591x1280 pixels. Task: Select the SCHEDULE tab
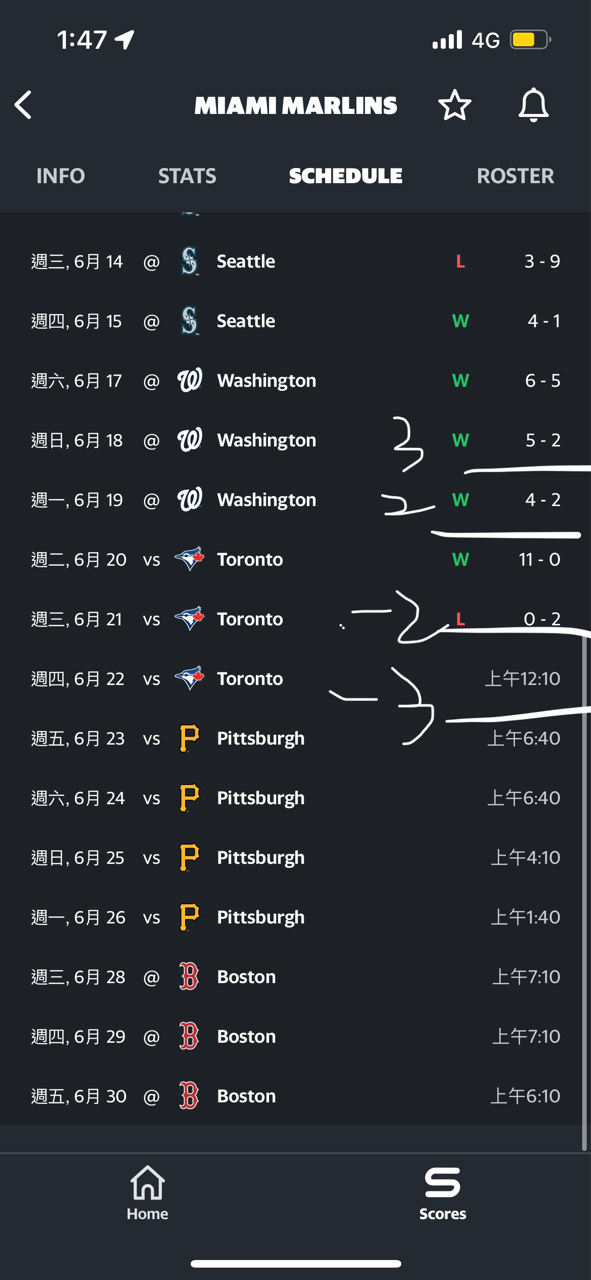tap(345, 176)
